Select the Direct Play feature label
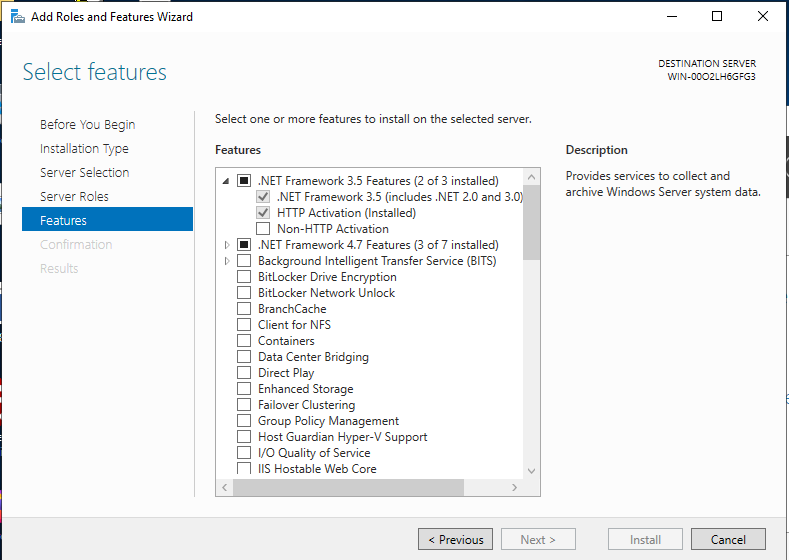The image size is (789, 560). 286,373
